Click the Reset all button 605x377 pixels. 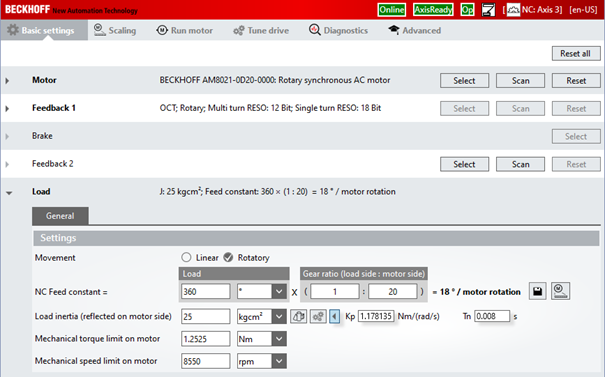pos(576,54)
